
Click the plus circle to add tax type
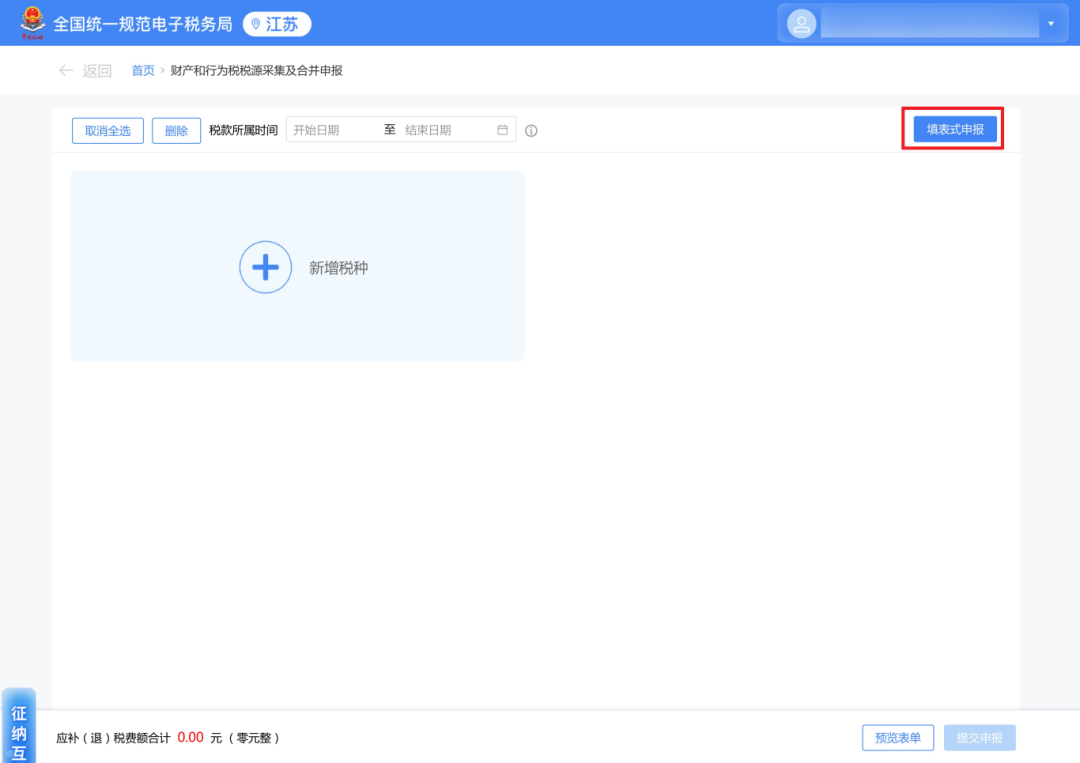pyautogui.click(x=265, y=267)
